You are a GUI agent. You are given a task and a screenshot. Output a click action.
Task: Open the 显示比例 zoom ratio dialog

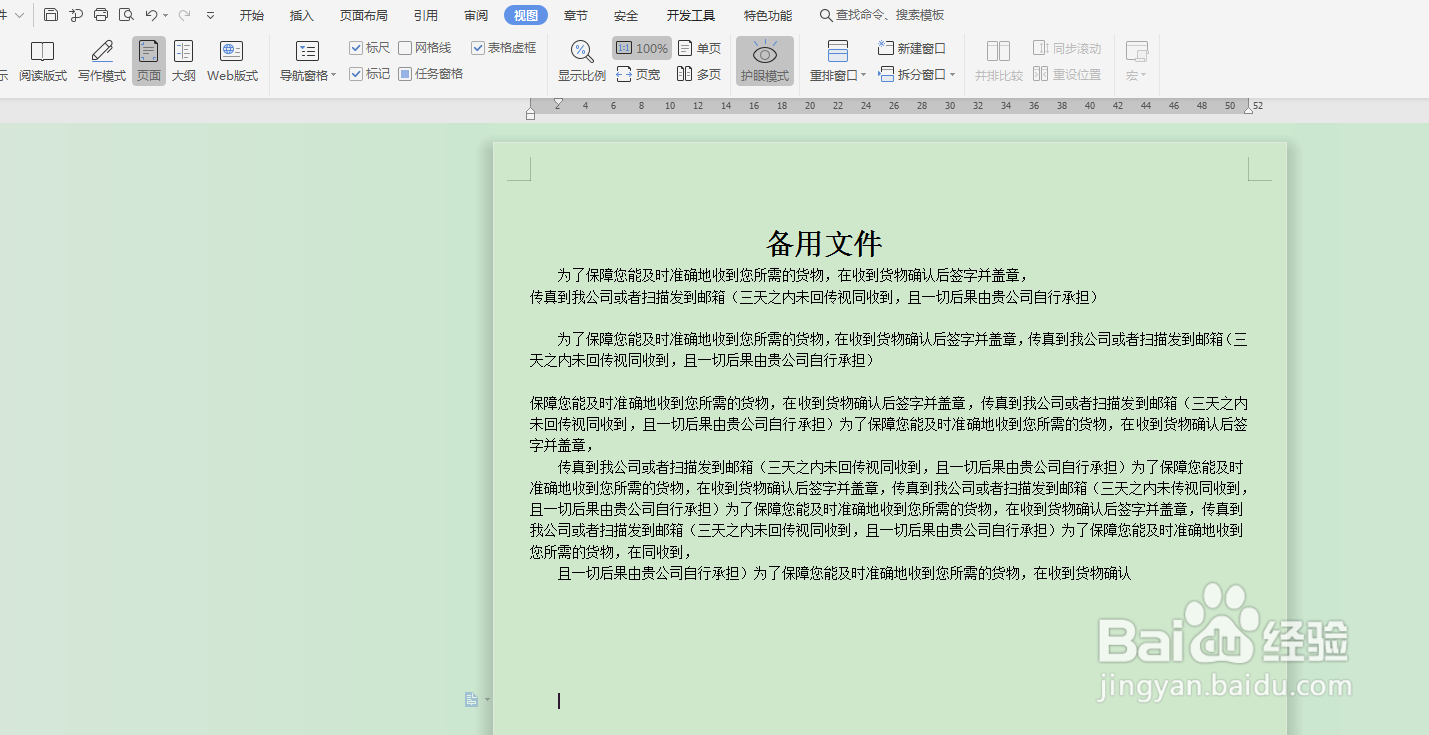[x=581, y=60]
